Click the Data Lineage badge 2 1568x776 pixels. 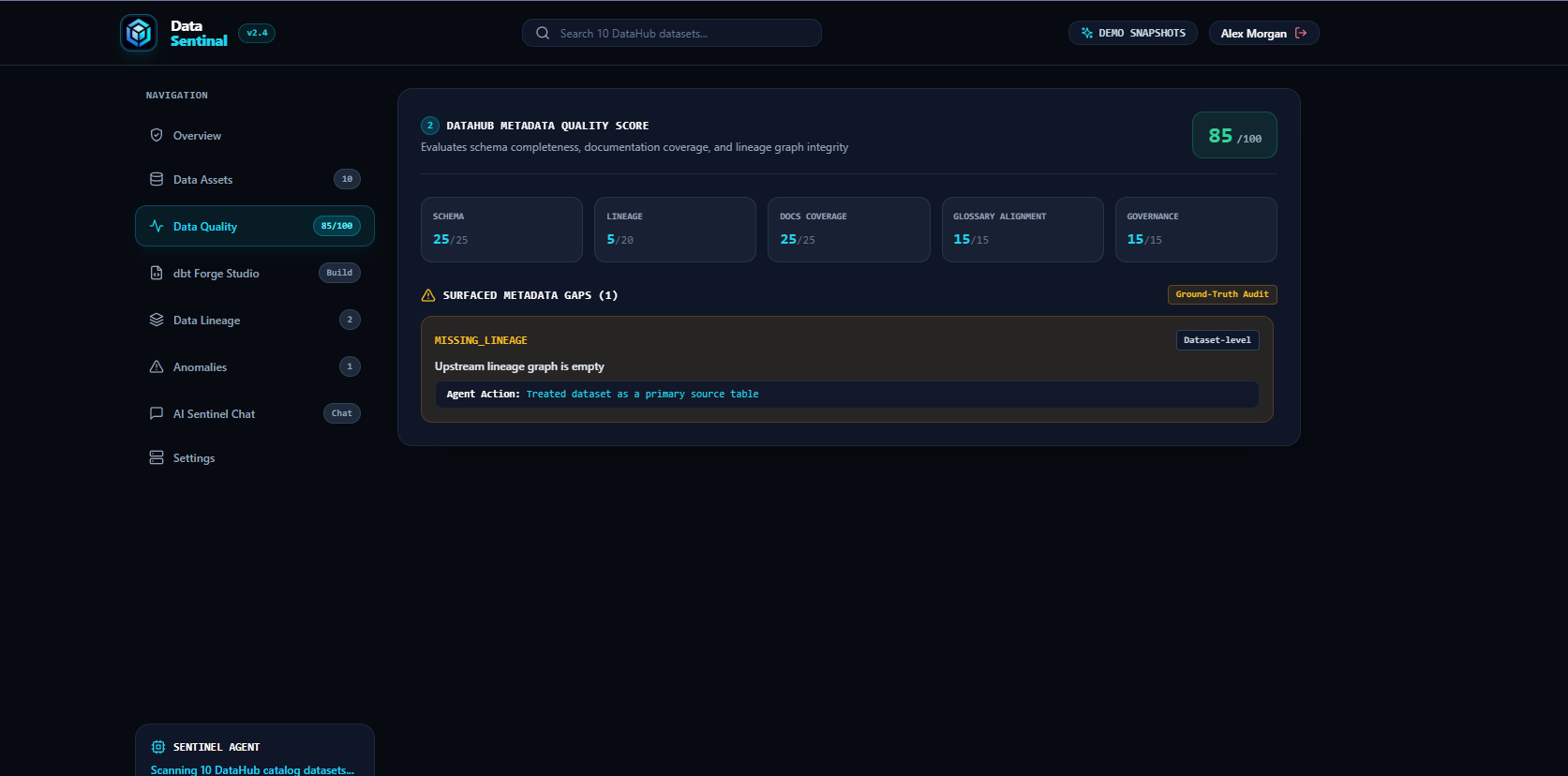(x=350, y=320)
